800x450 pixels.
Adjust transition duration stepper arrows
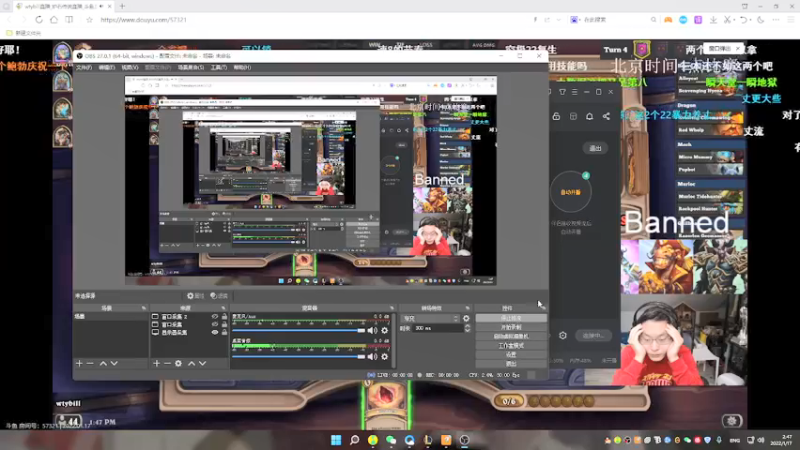click(467, 328)
